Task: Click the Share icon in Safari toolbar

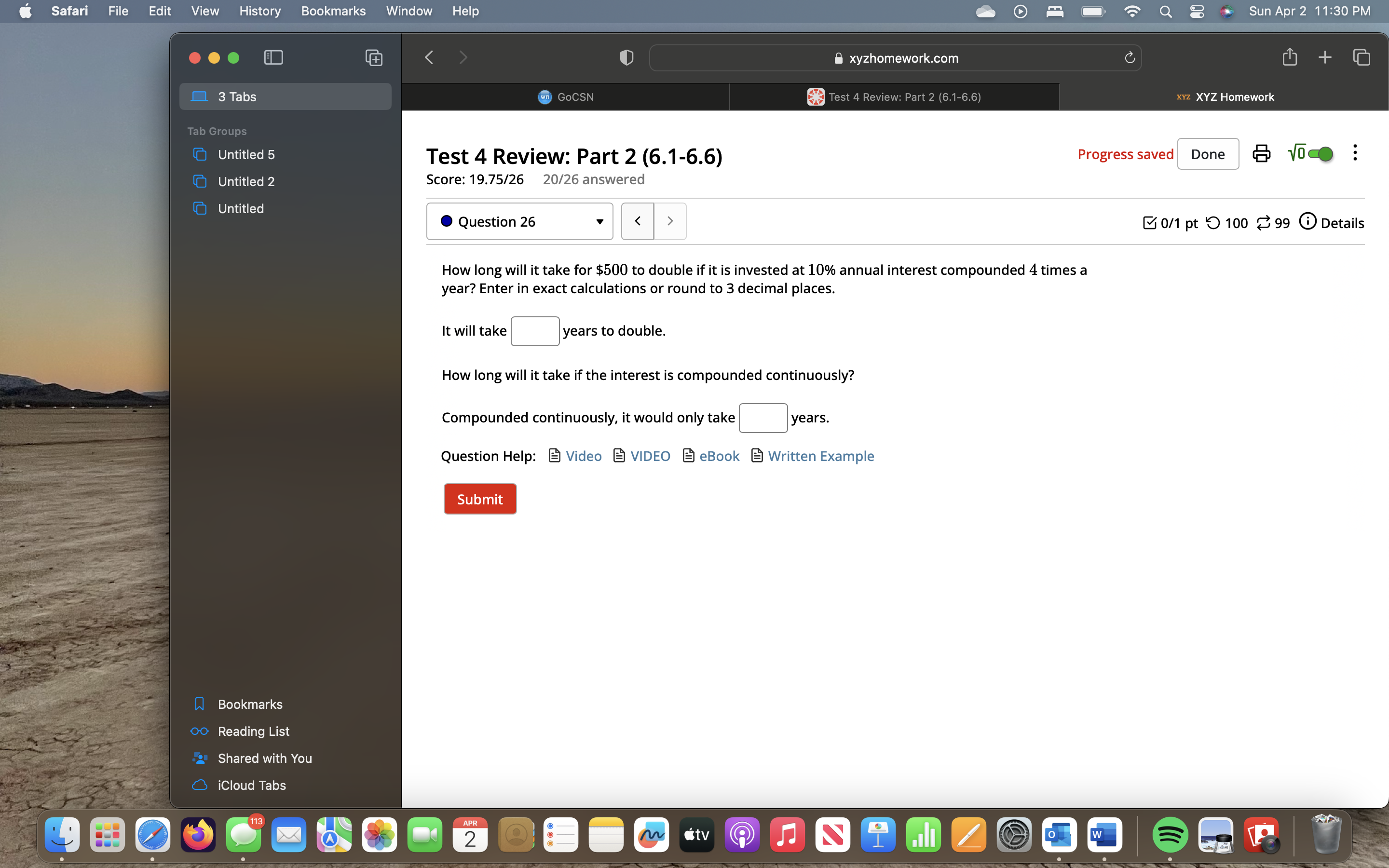Action: [x=1289, y=57]
